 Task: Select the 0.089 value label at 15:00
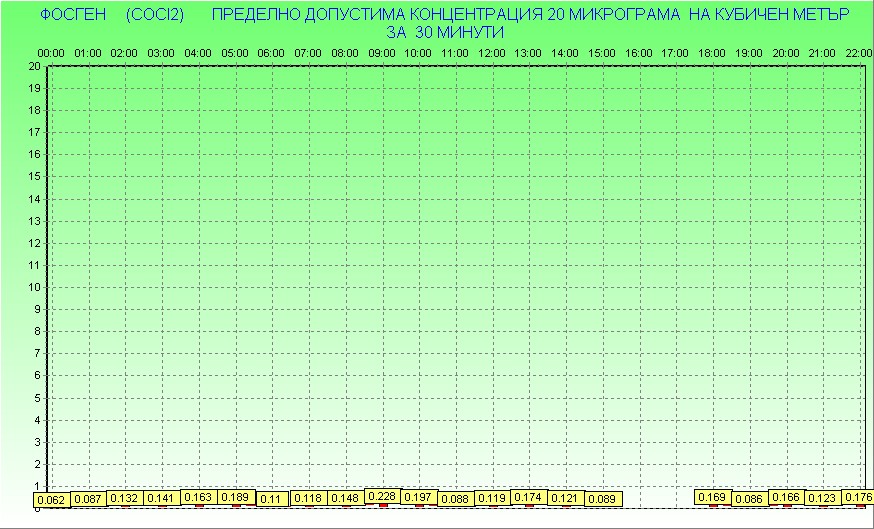coord(602,499)
